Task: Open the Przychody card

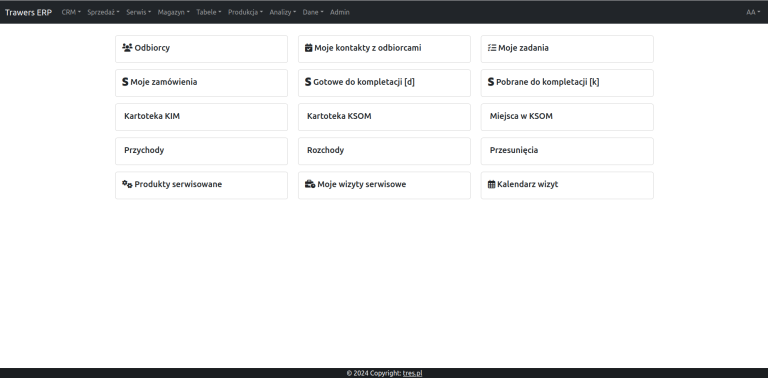Action: (x=201, y=151)
